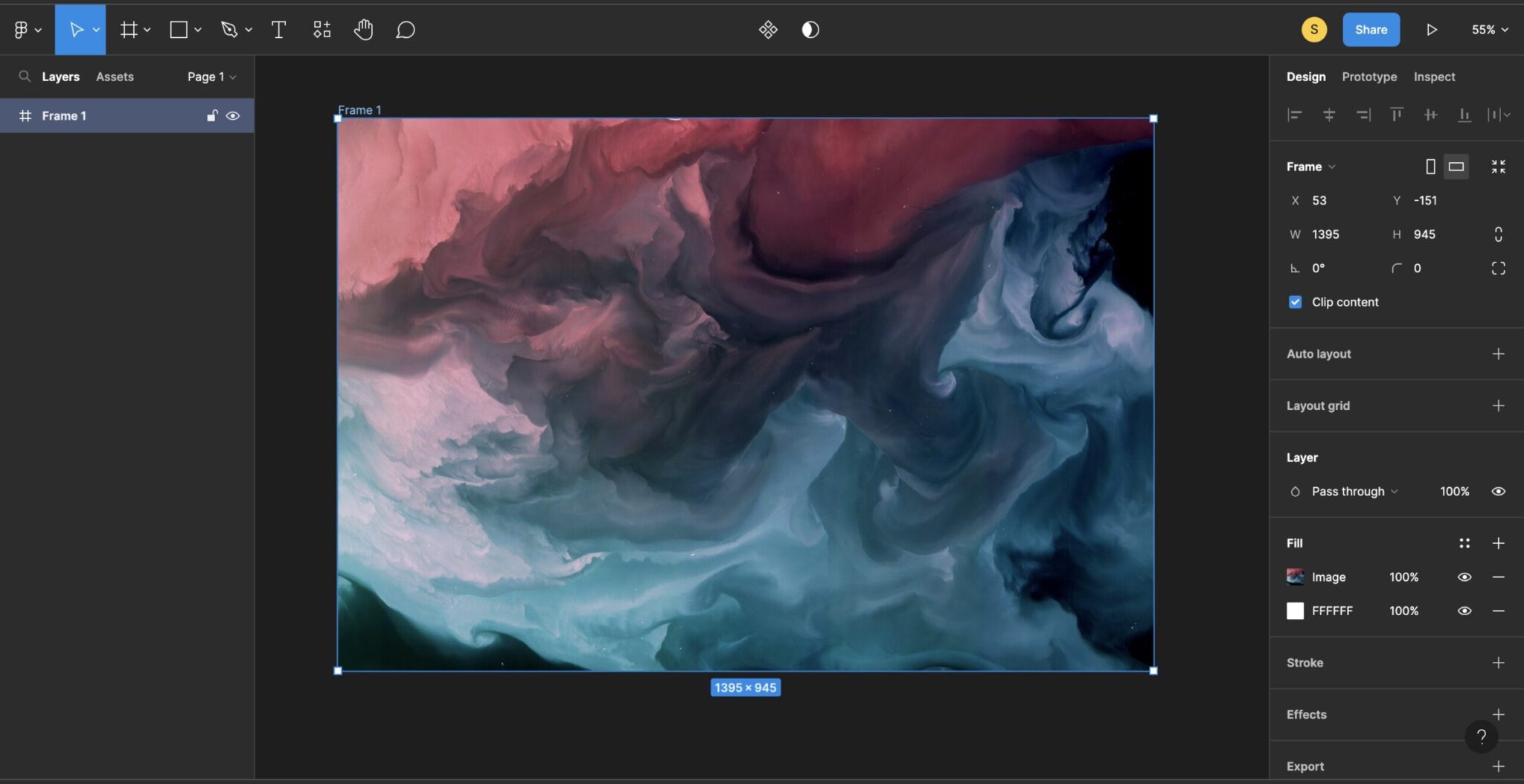Uncheck the Clip content checkbox
The width and height of the screenshot is (1524, 784).
coord(1295,302)
